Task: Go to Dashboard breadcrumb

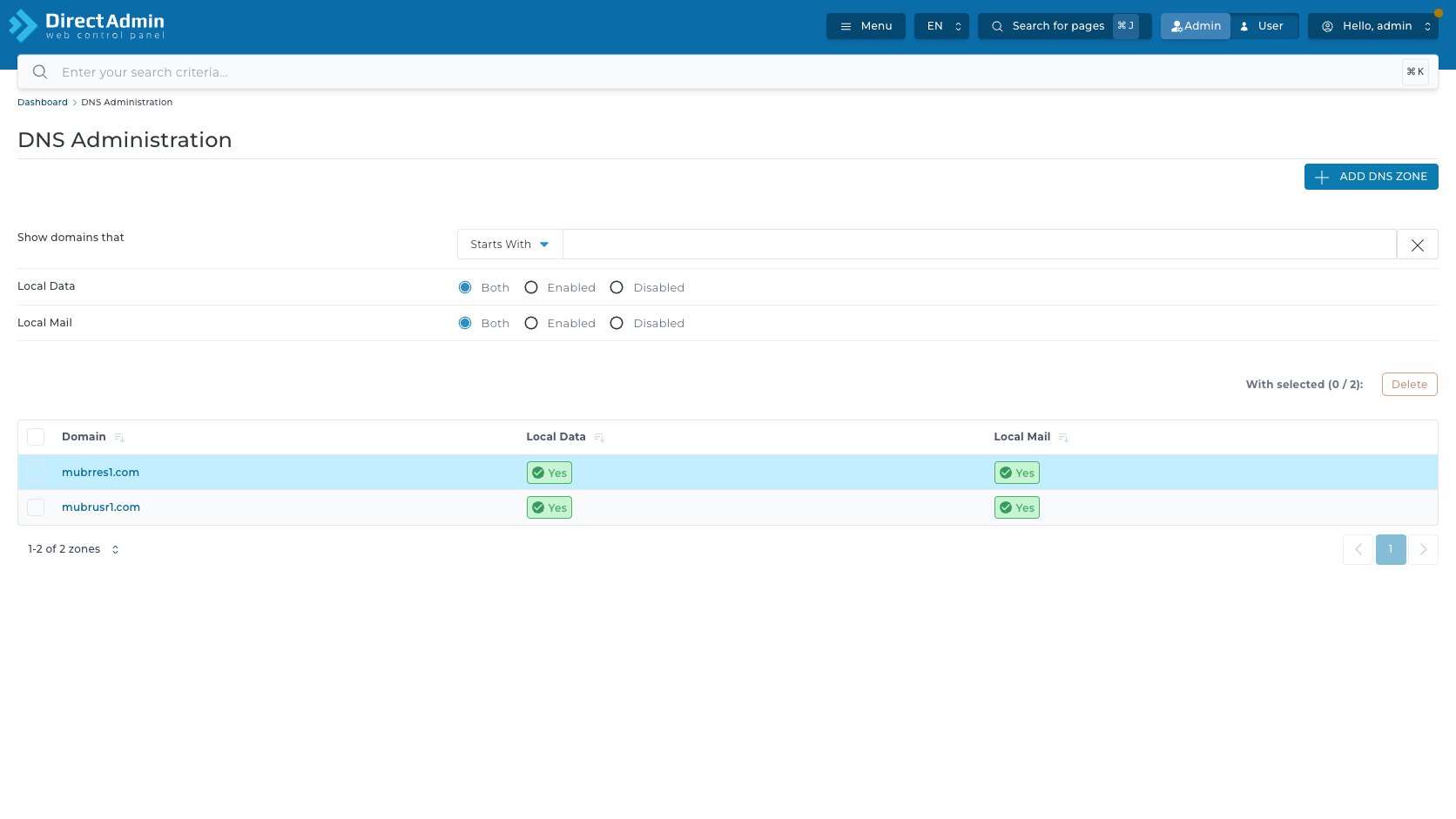Action: (x=43, y=102)
